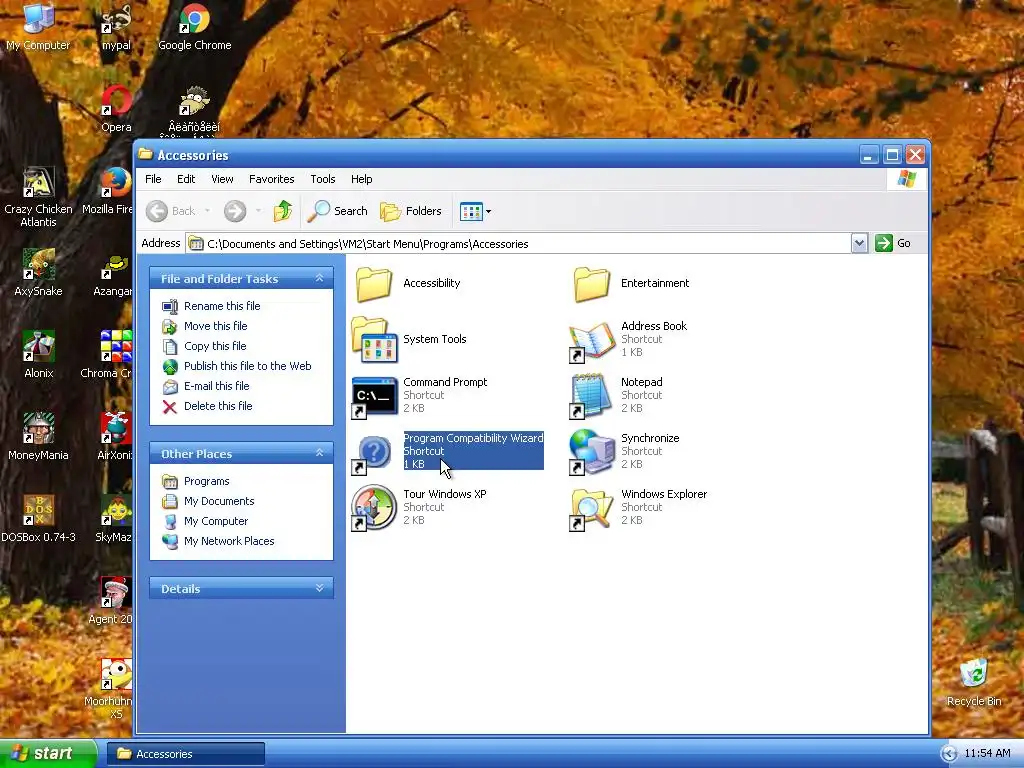Image resolution: width=1024 pixels, height=768 pixels.
Task: Select the Google Chrome desktop icon
Action: 195,27
